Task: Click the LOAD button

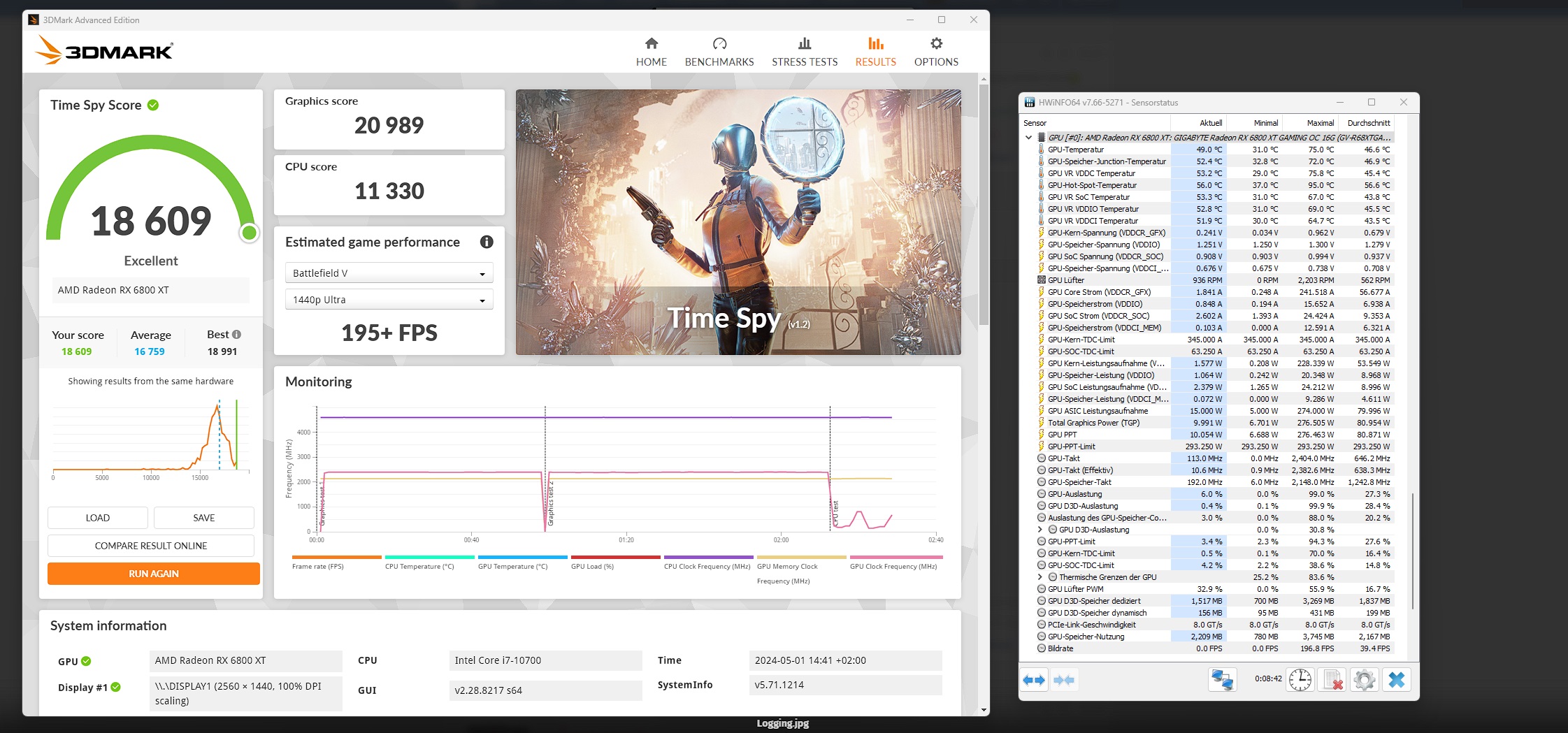Action: [98, 518]
